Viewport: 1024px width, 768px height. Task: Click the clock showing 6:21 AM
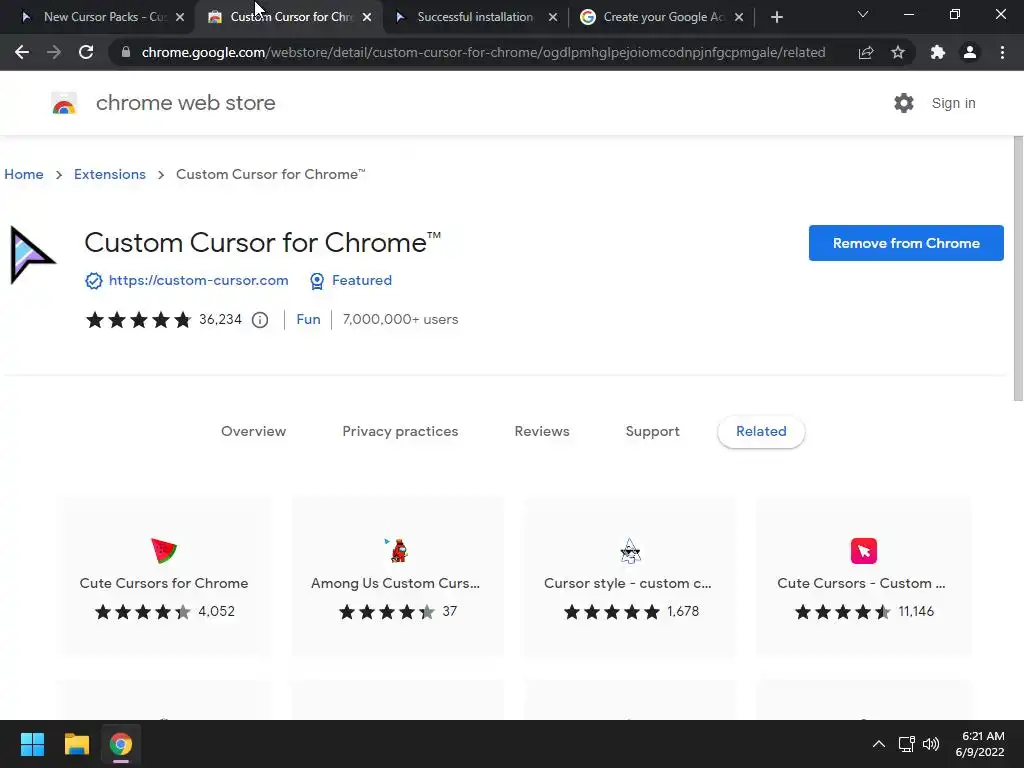983,736
